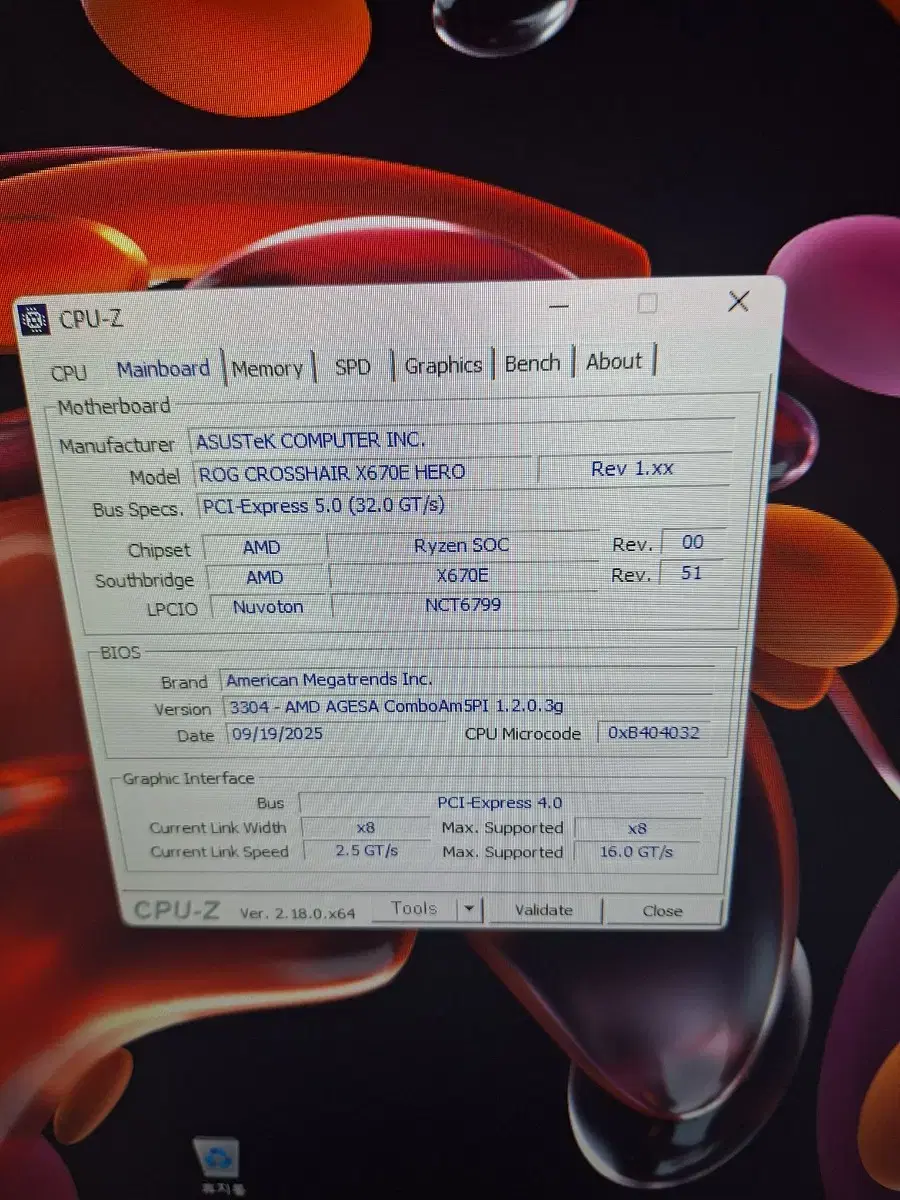
Task: Click BIOS Brand American Megatrends Inc.
Action: [x=465, y=679]
